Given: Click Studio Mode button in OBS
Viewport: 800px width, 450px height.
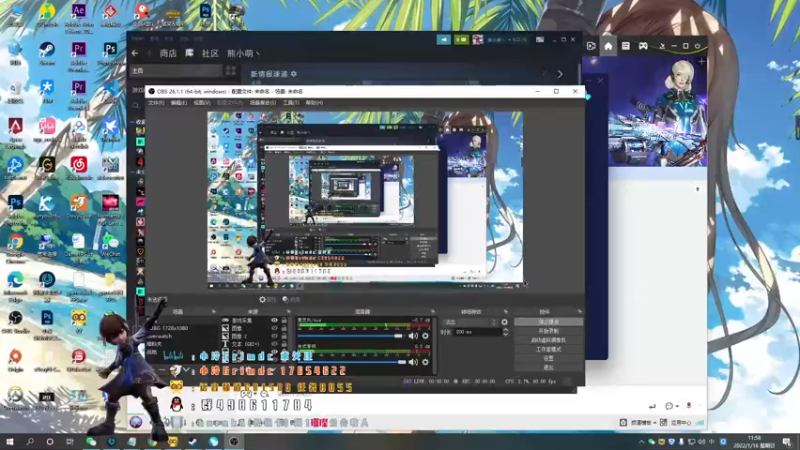Looking at the screenshot, I should (548, 349).
